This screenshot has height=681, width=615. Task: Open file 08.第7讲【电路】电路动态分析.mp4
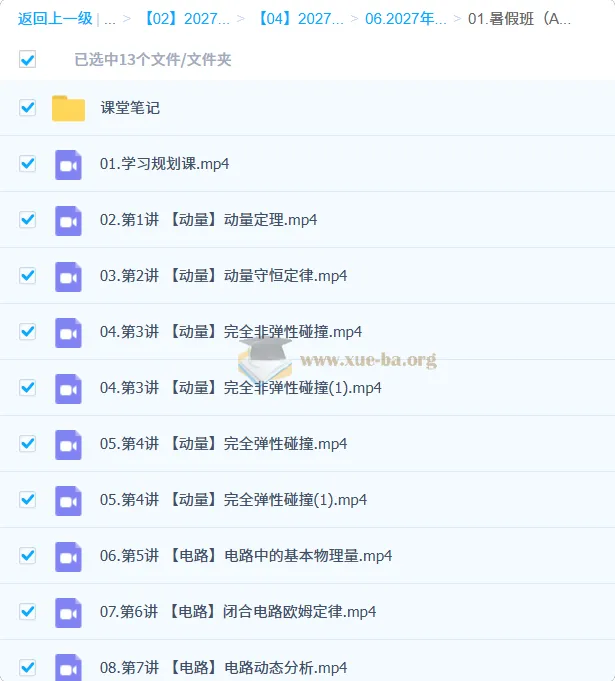click(224, 668)
